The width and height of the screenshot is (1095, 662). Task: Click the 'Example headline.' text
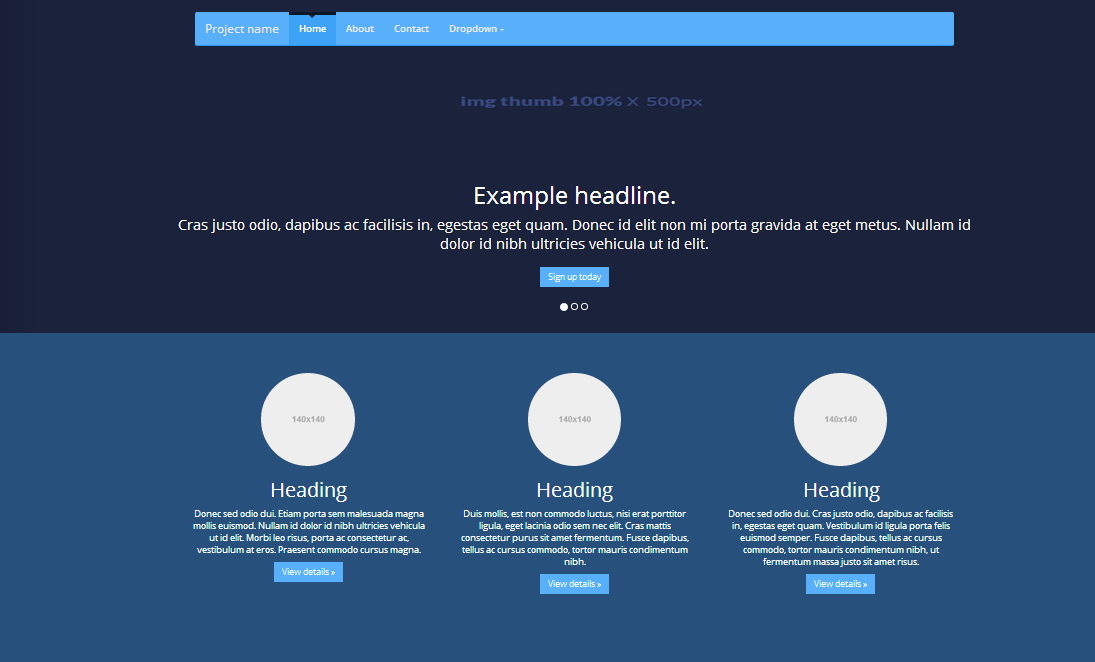click(574, 196)
